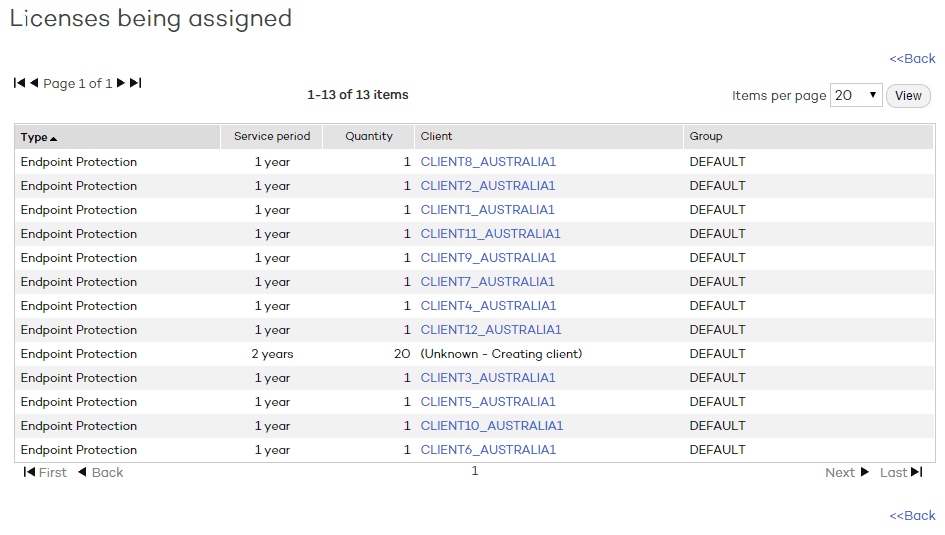Sort by Client column header
This screenshot has width=945, height=535.
[436, 136]
